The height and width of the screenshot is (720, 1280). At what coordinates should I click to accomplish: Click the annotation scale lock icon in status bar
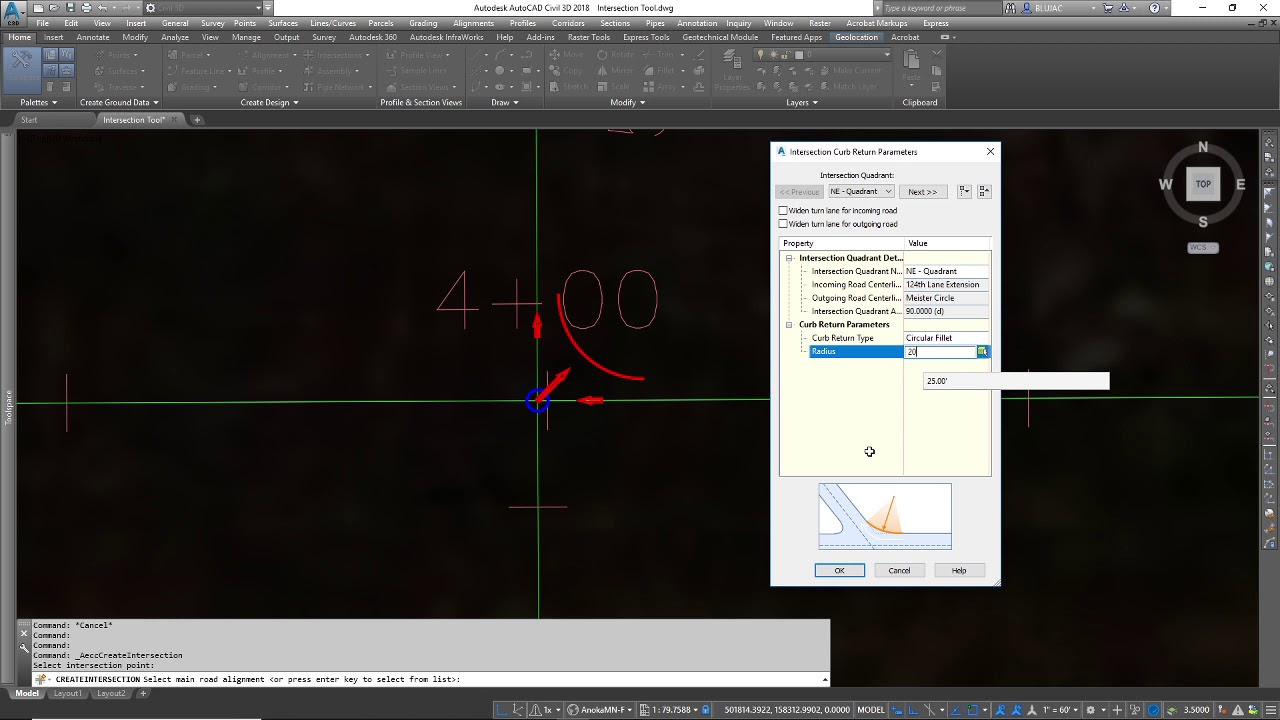(x=706, y=710)
